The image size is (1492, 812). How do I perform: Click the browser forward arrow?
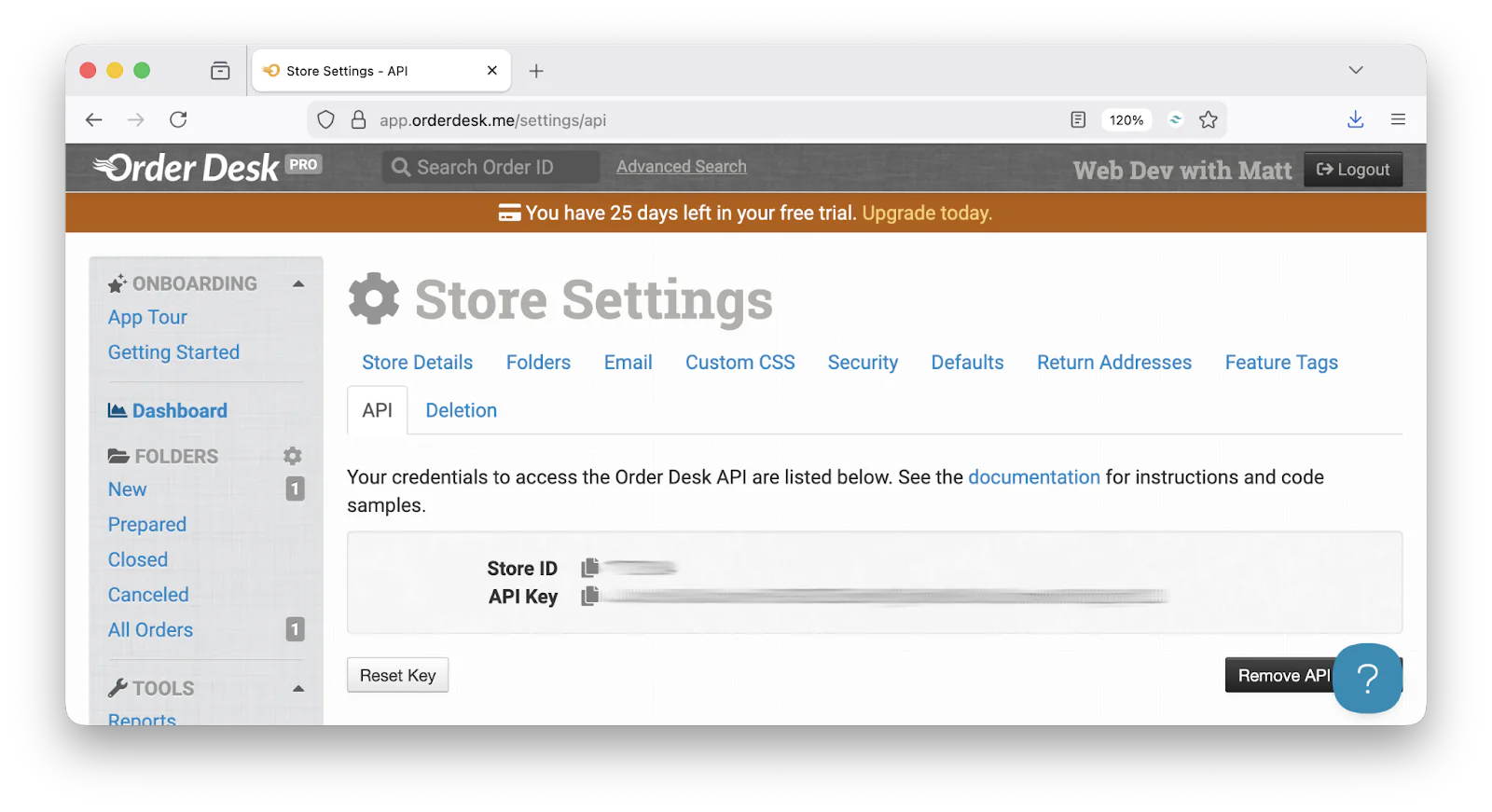coord(136,119)
